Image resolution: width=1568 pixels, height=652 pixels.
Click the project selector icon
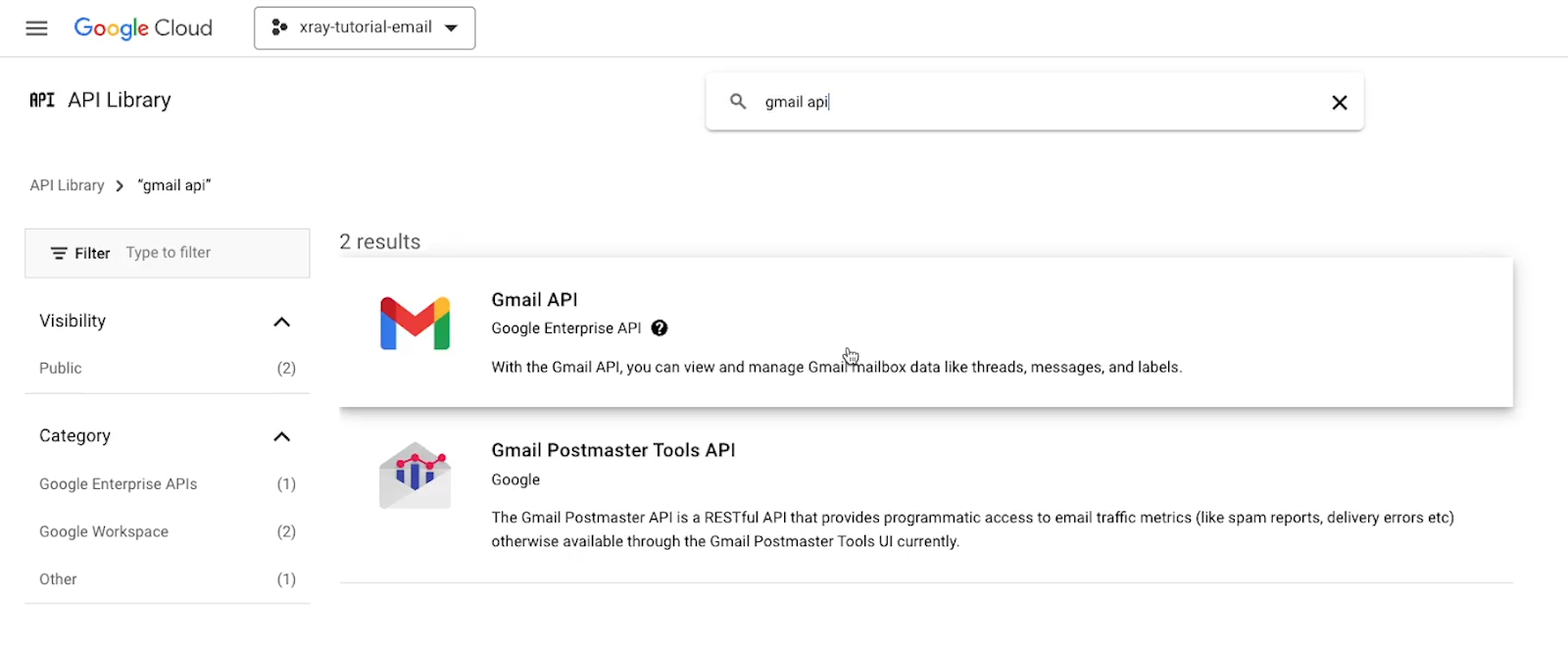click(x=279, y=27)
